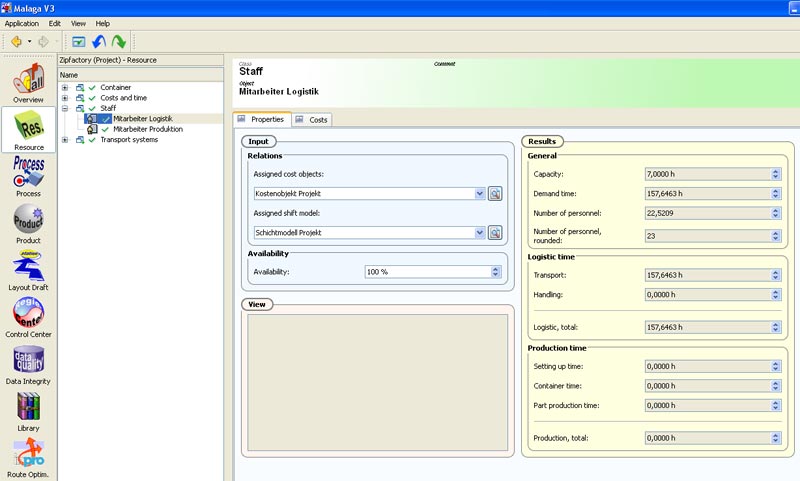Expand the Transport systems tree node
The height and width of the screenshot is (481, 800).
click(65, 140)
